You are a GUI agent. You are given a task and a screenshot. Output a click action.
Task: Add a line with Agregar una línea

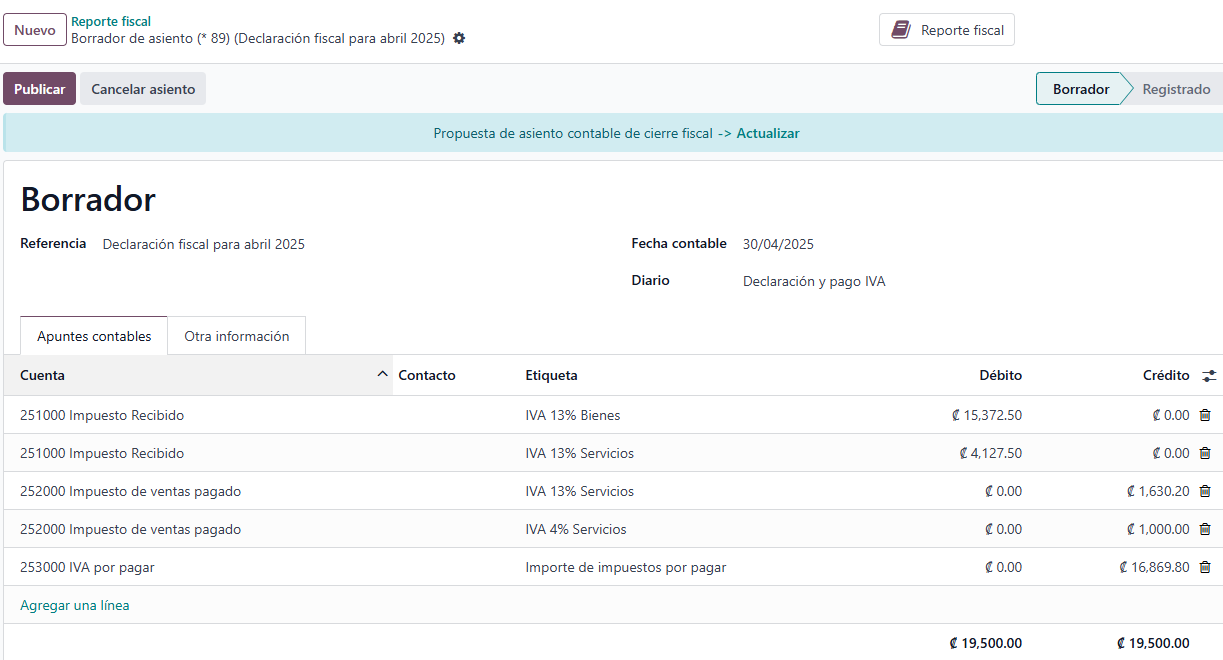pos(75,605)
